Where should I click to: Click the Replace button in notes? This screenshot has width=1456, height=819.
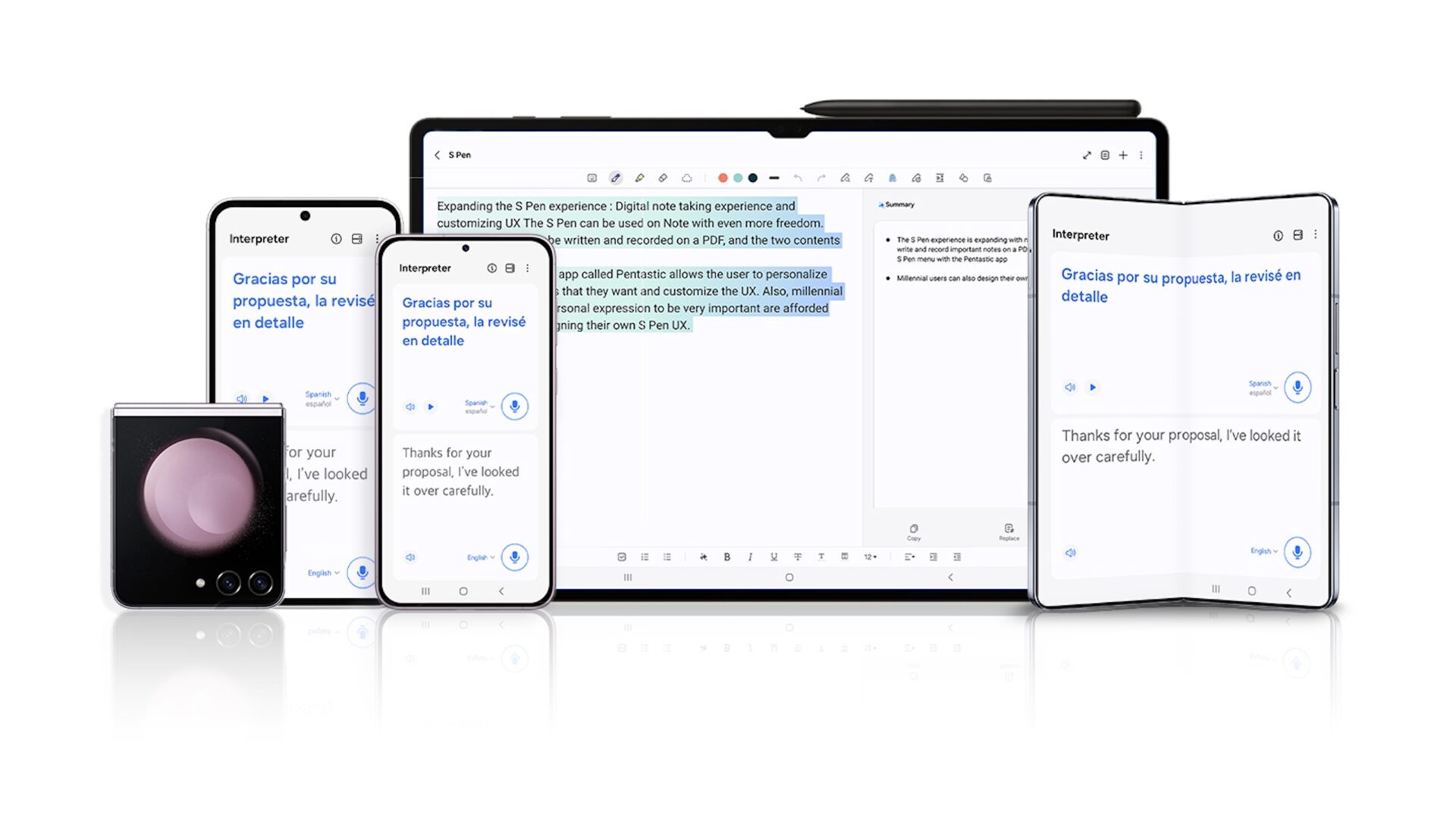(x=1007, y=531)
